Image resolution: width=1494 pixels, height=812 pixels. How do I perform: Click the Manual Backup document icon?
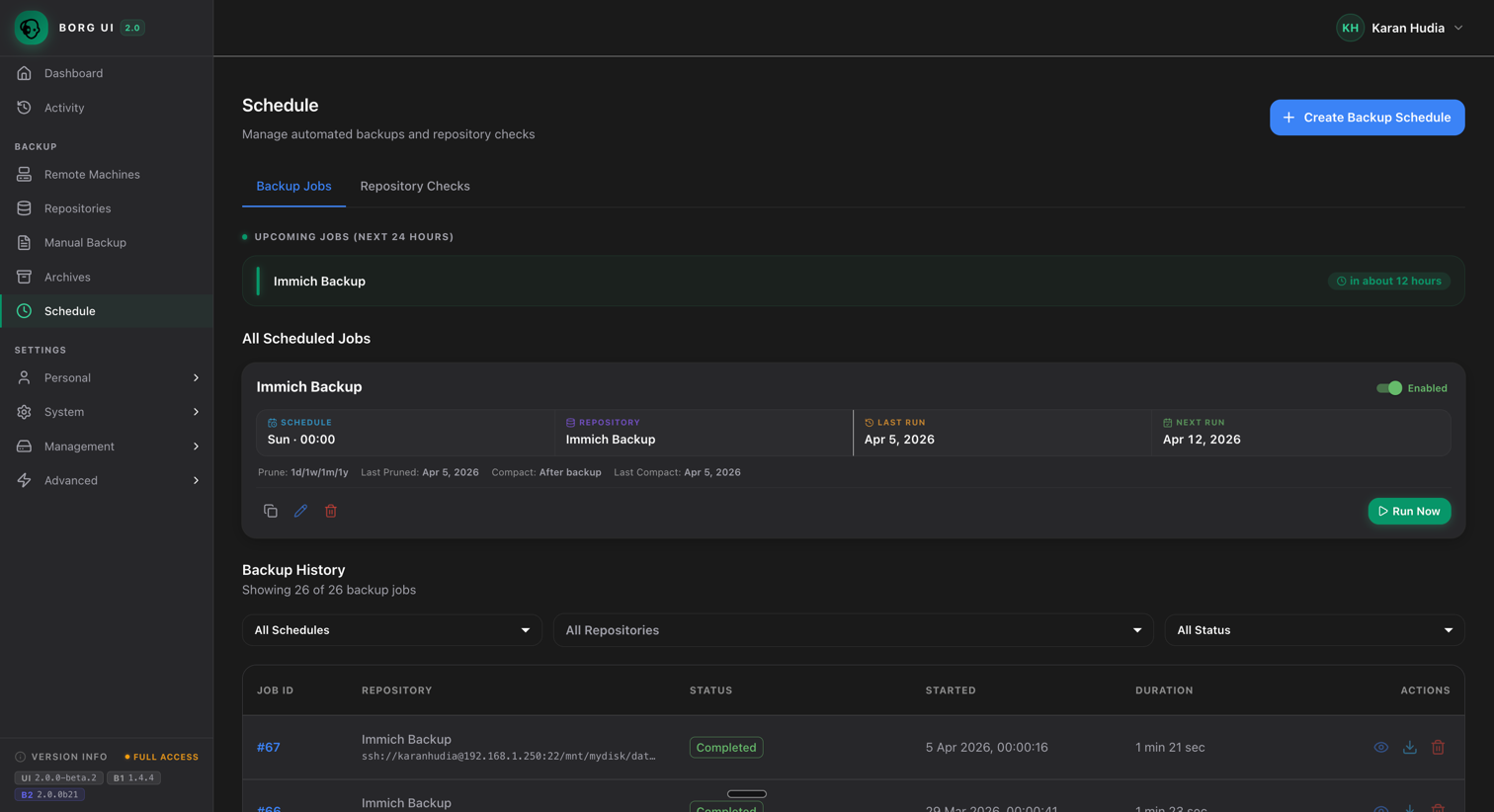point(24,243)
